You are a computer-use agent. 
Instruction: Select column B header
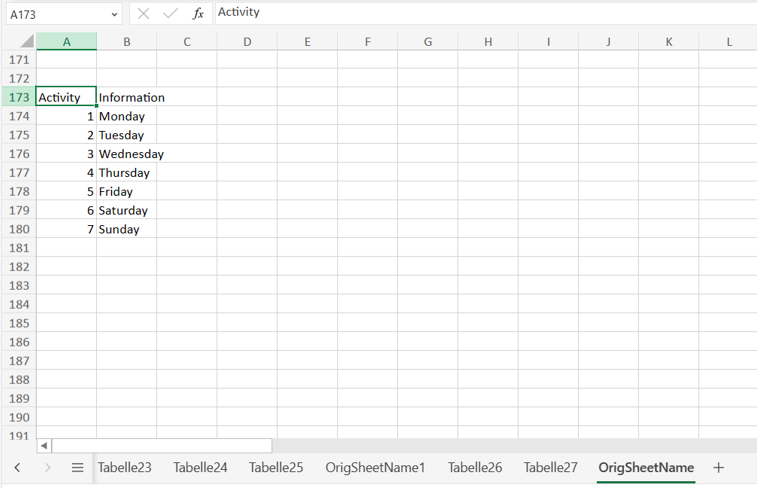(x=126, y=42)
